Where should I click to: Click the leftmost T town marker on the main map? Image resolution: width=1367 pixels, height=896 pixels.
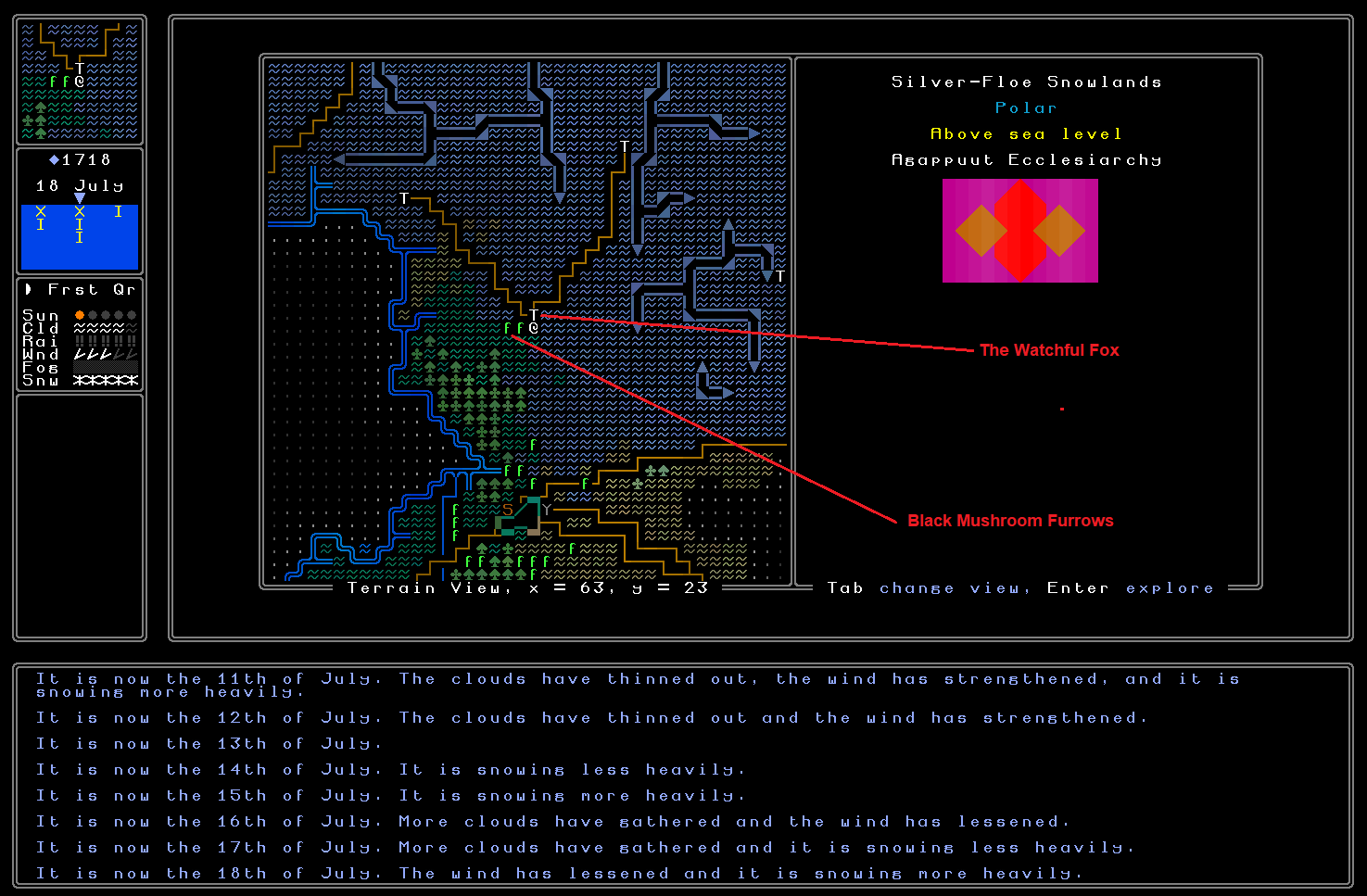coord(404,198)
